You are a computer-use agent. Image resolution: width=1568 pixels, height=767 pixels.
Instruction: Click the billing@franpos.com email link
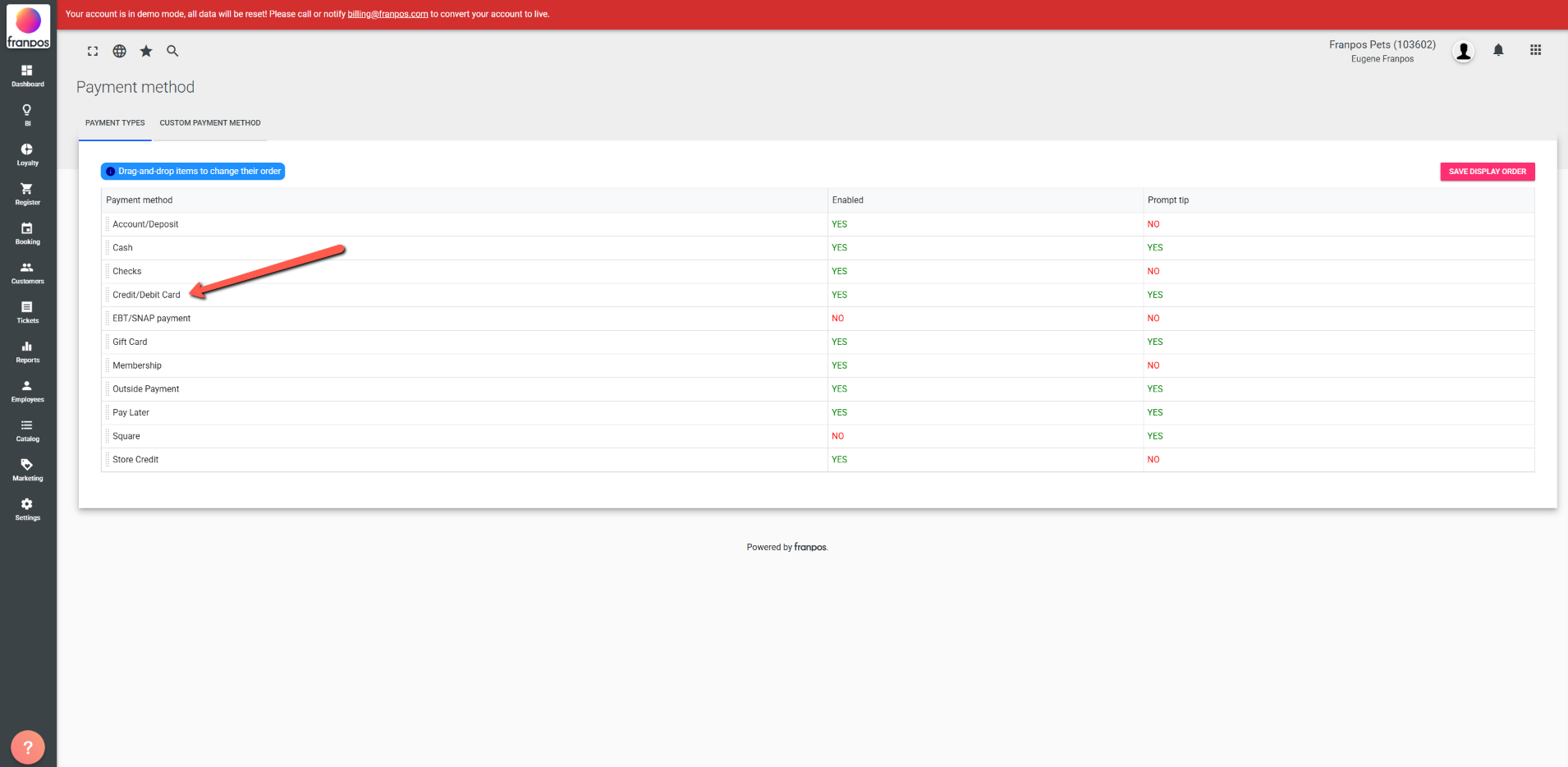click(387, 14)
